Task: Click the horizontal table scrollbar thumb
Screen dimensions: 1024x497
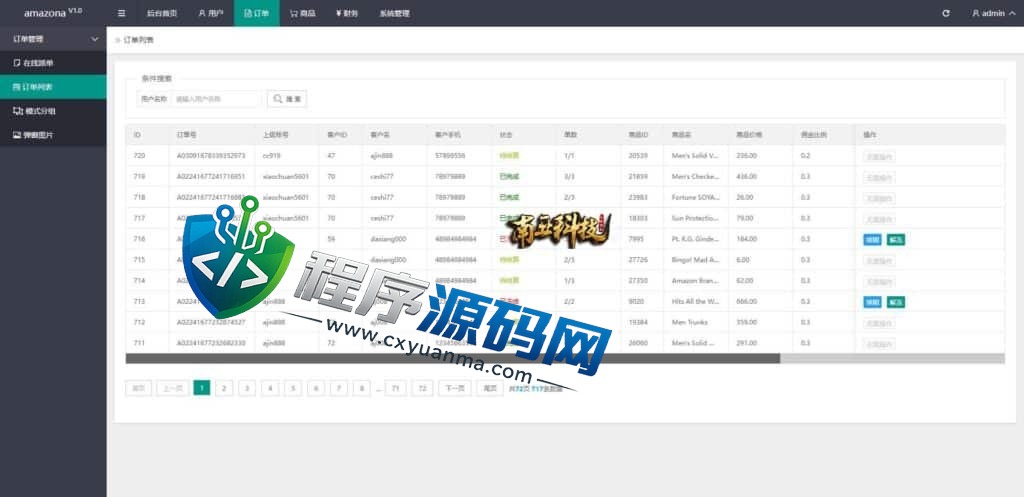Action: (x=453, y=359)
